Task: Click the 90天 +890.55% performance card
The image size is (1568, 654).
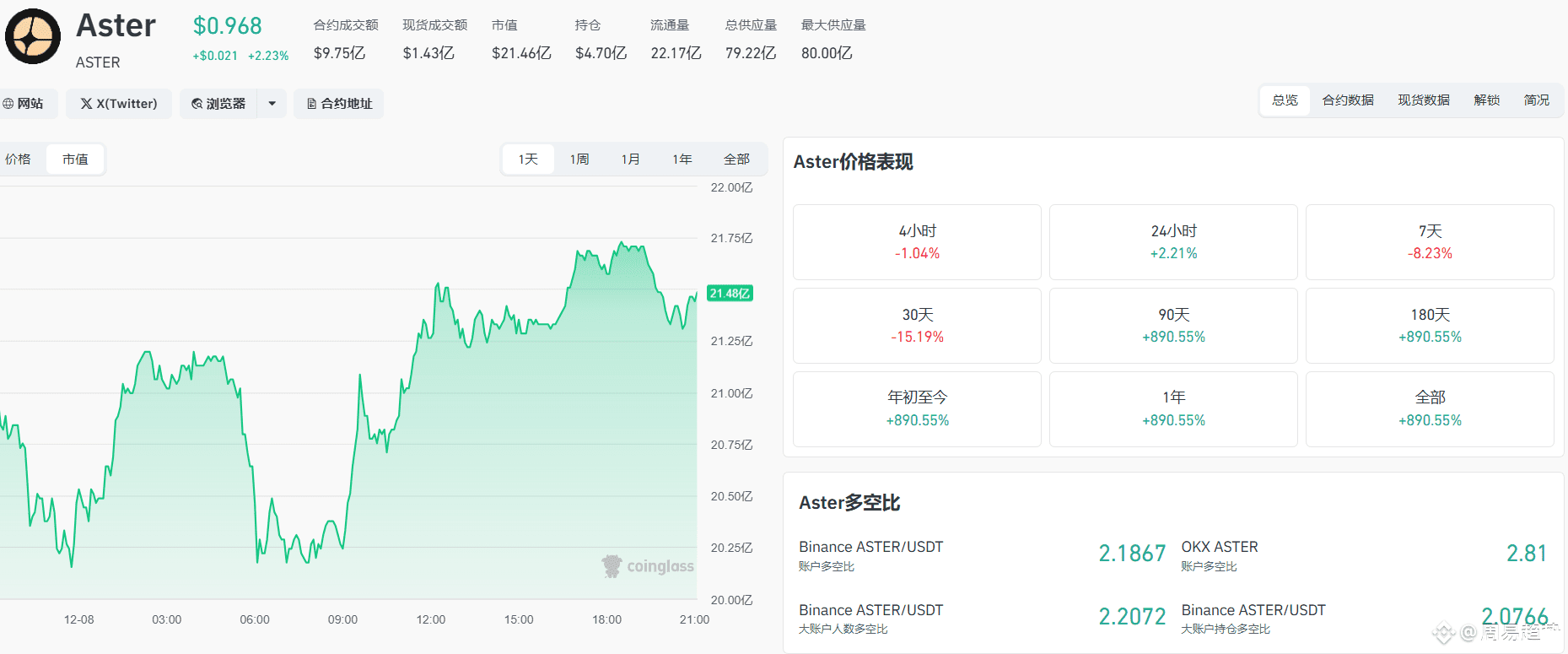Action: [x=1173, y=326]
